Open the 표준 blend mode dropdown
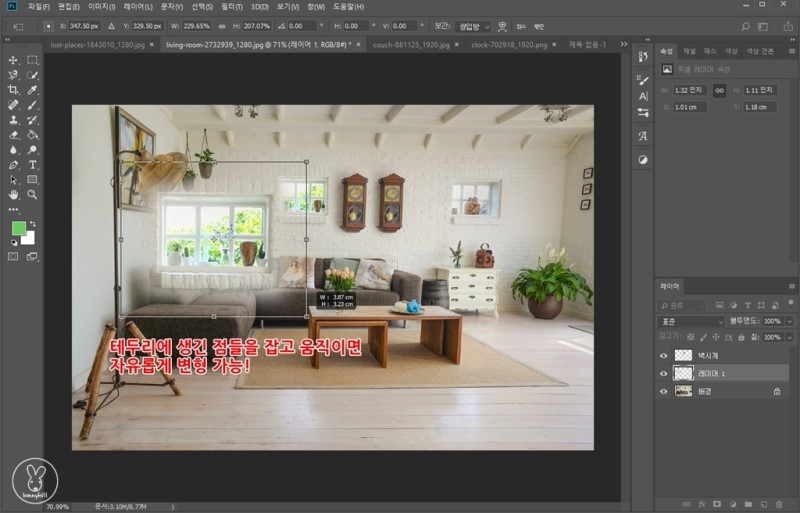The height and width of the screenshot is (513, 800). 691,322
